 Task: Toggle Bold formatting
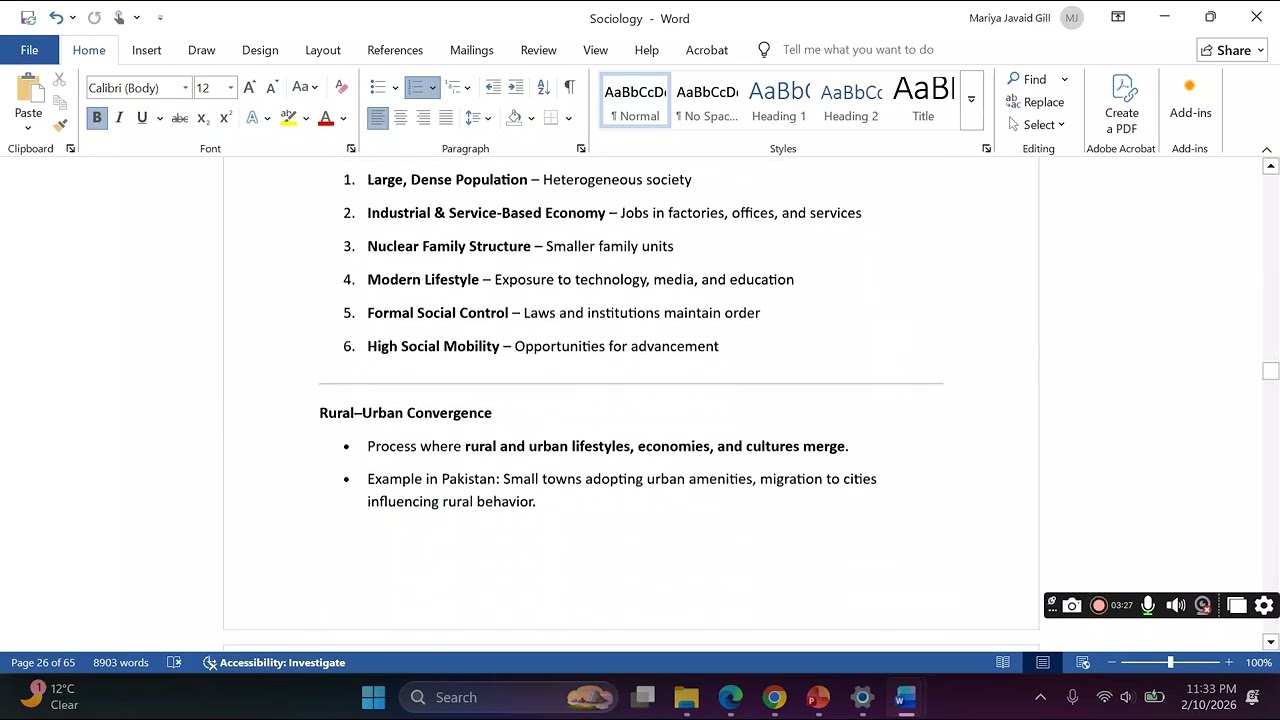click(97, 118)
